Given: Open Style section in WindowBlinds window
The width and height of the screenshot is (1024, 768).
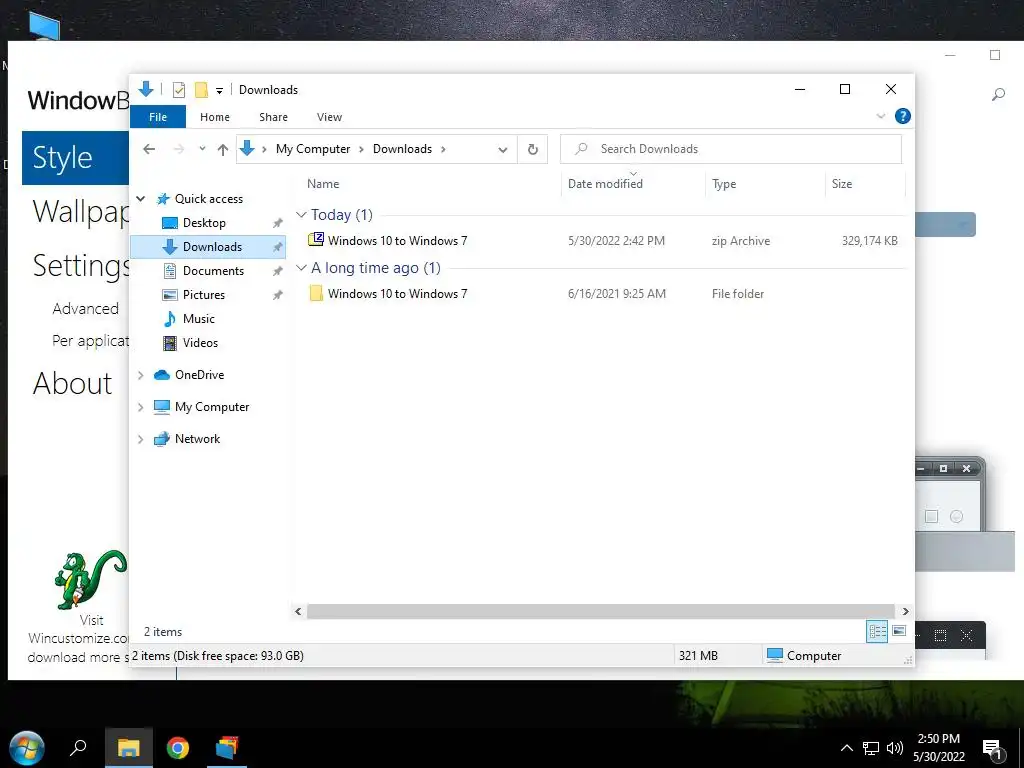Looking at the screenshot, I should [75, 158].
